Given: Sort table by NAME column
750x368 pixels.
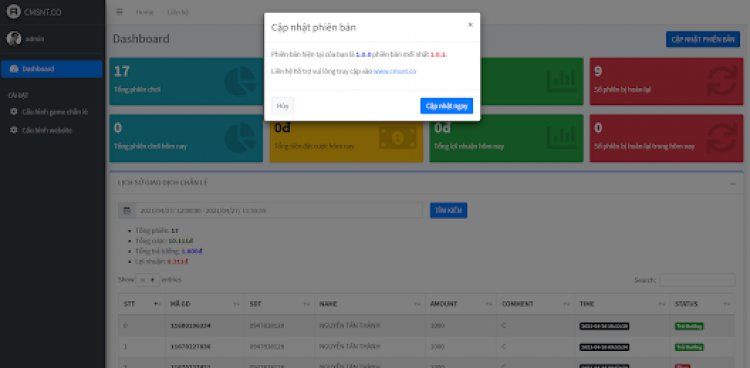Looking at the screenshot, I should click(x=370, y=304).
